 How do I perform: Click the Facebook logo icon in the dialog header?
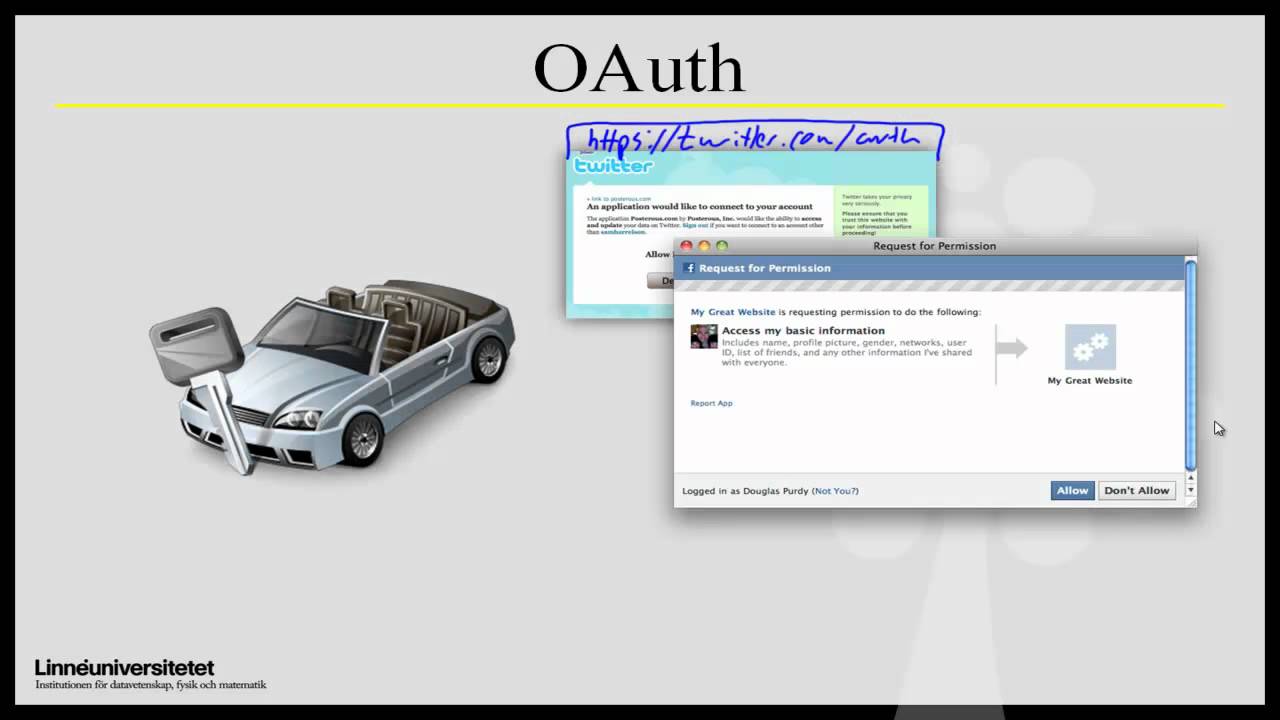point(689,268)
